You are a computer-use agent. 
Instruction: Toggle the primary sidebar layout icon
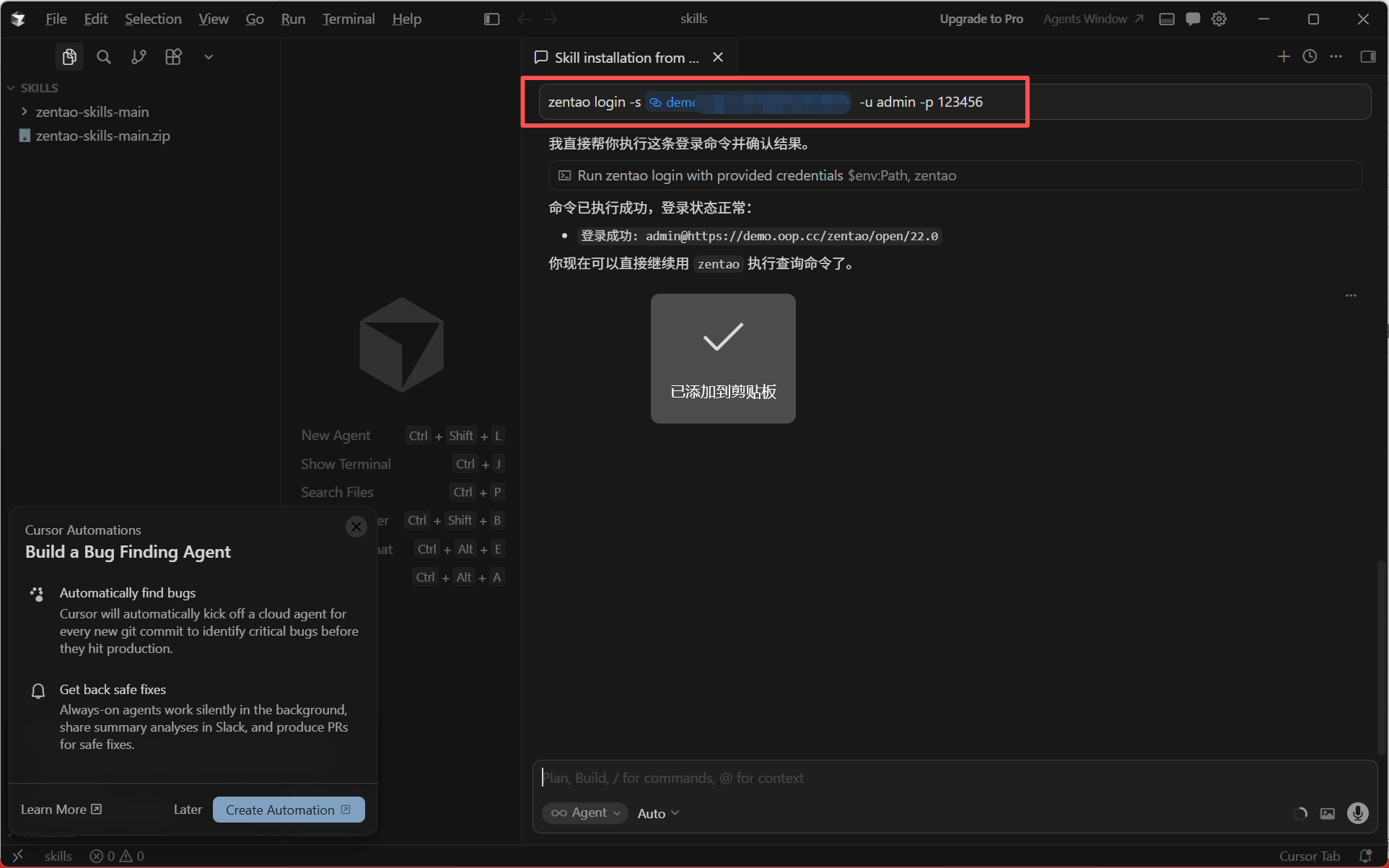491,19
